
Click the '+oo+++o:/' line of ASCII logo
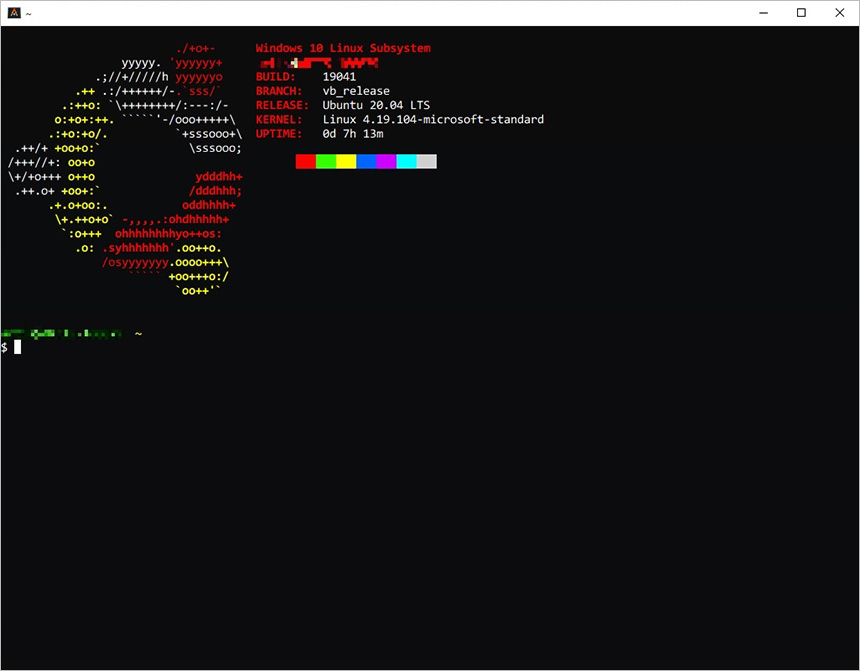point(199,277)
